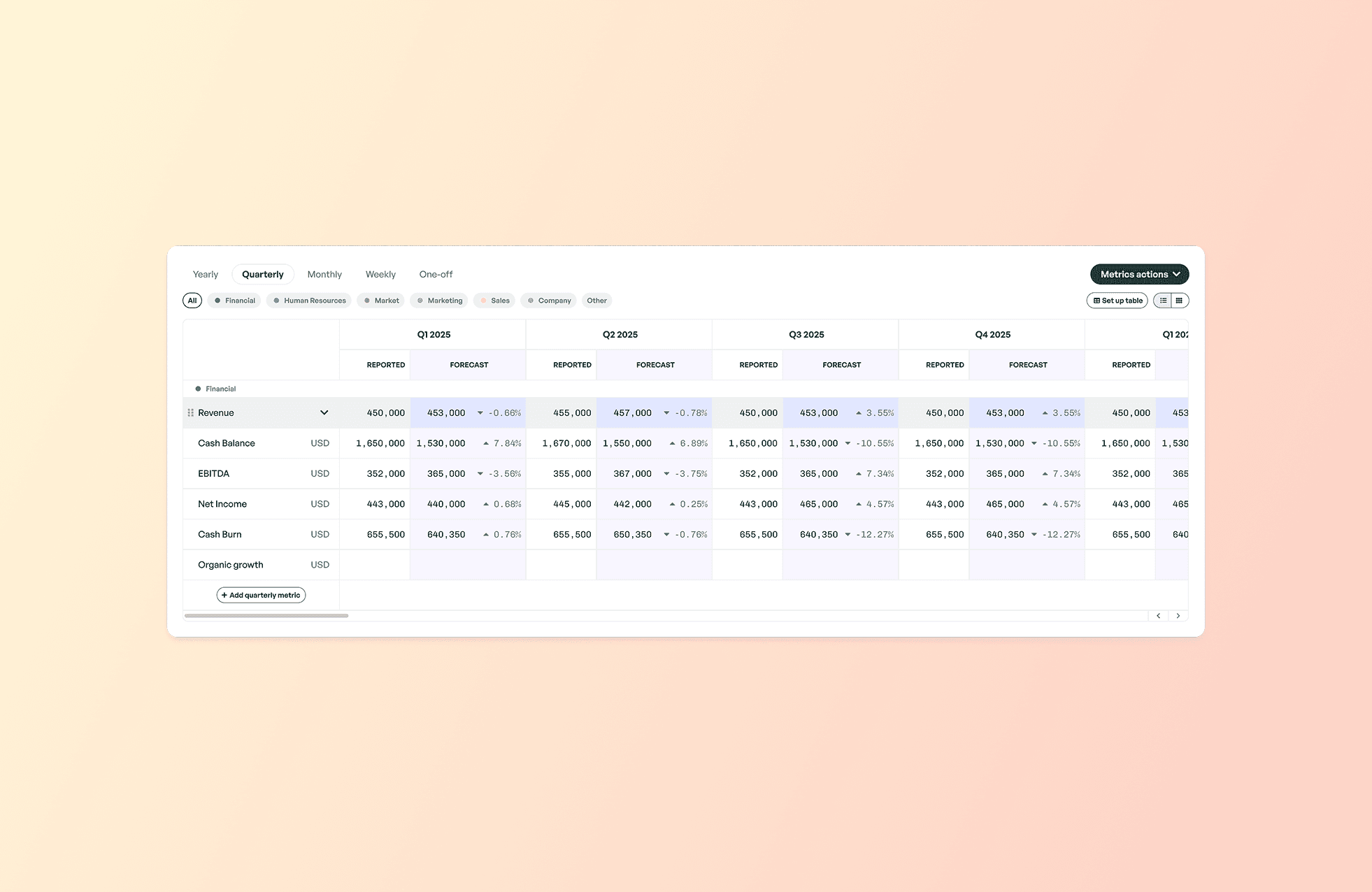Expand the Revenue row chevron
Viewport: 1372px width, 892px height.
324,412
